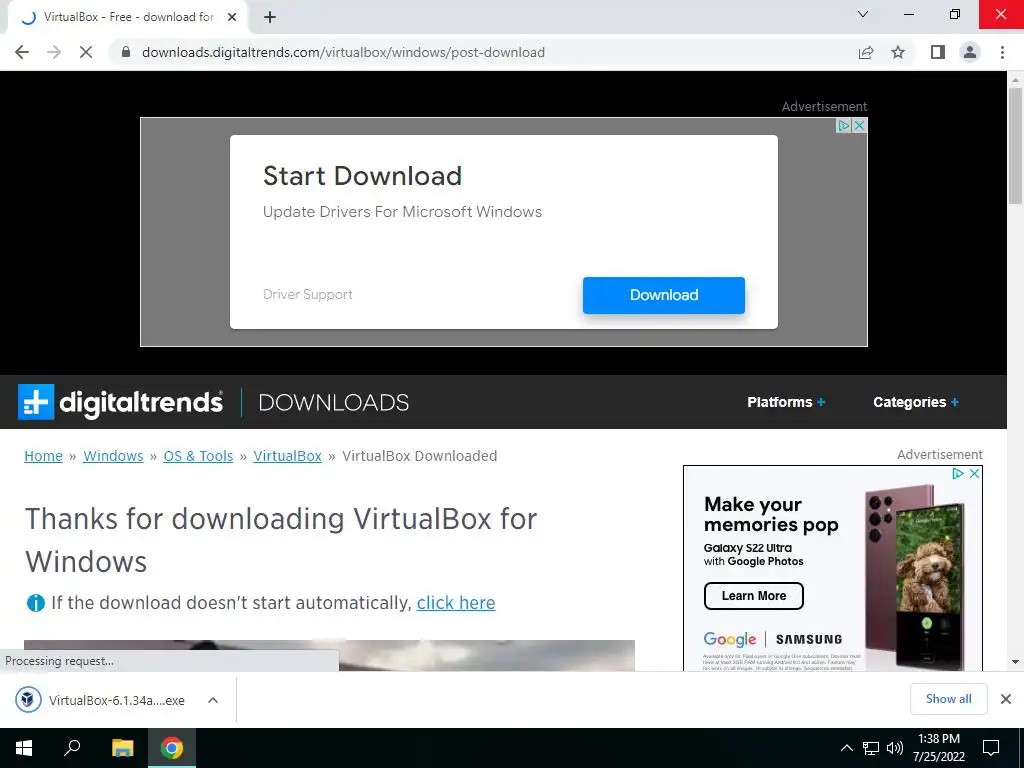Image resolution: width=1024 pixels, height=768 pixels.
Task: Click Show all downloads button
Action: pyautogui.click(x=948, y=699)
